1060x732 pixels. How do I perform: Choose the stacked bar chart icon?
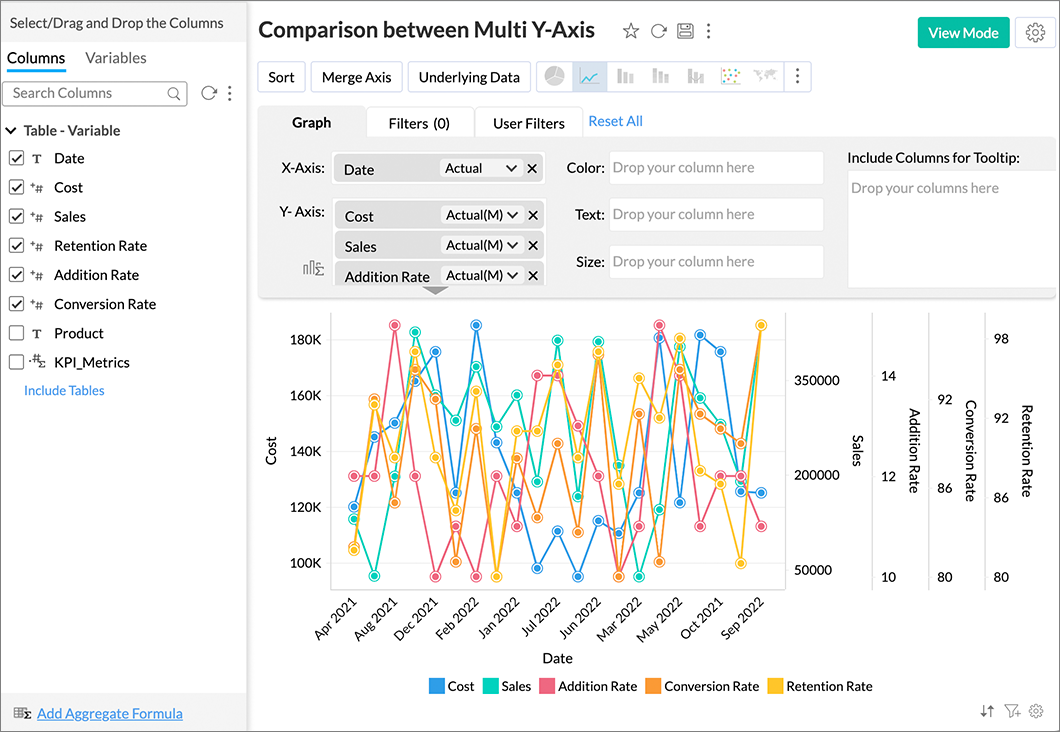click(660, 76)
